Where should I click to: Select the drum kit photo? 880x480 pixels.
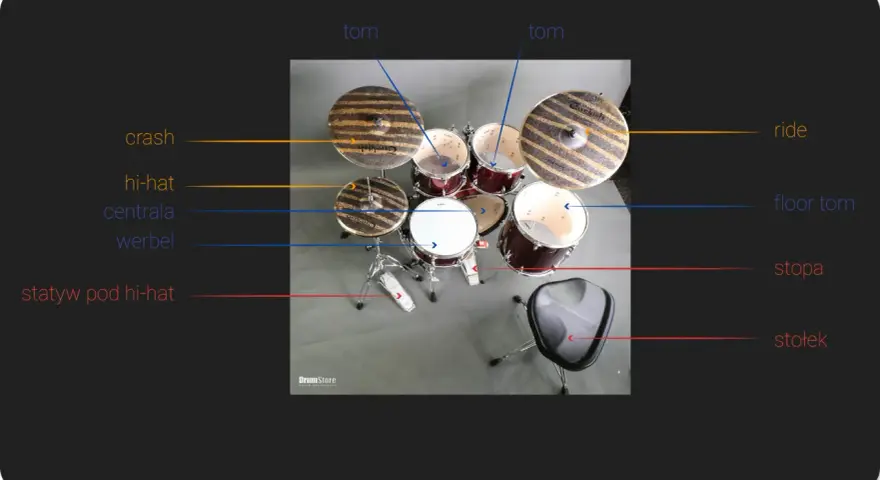[460, 227]
